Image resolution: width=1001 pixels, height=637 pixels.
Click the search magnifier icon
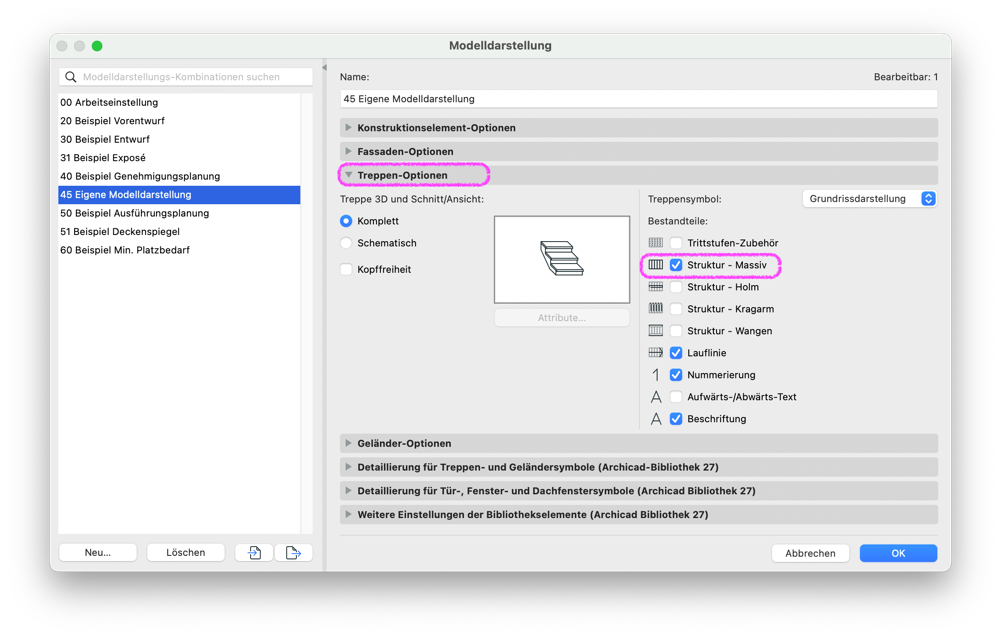click(71, 77)
